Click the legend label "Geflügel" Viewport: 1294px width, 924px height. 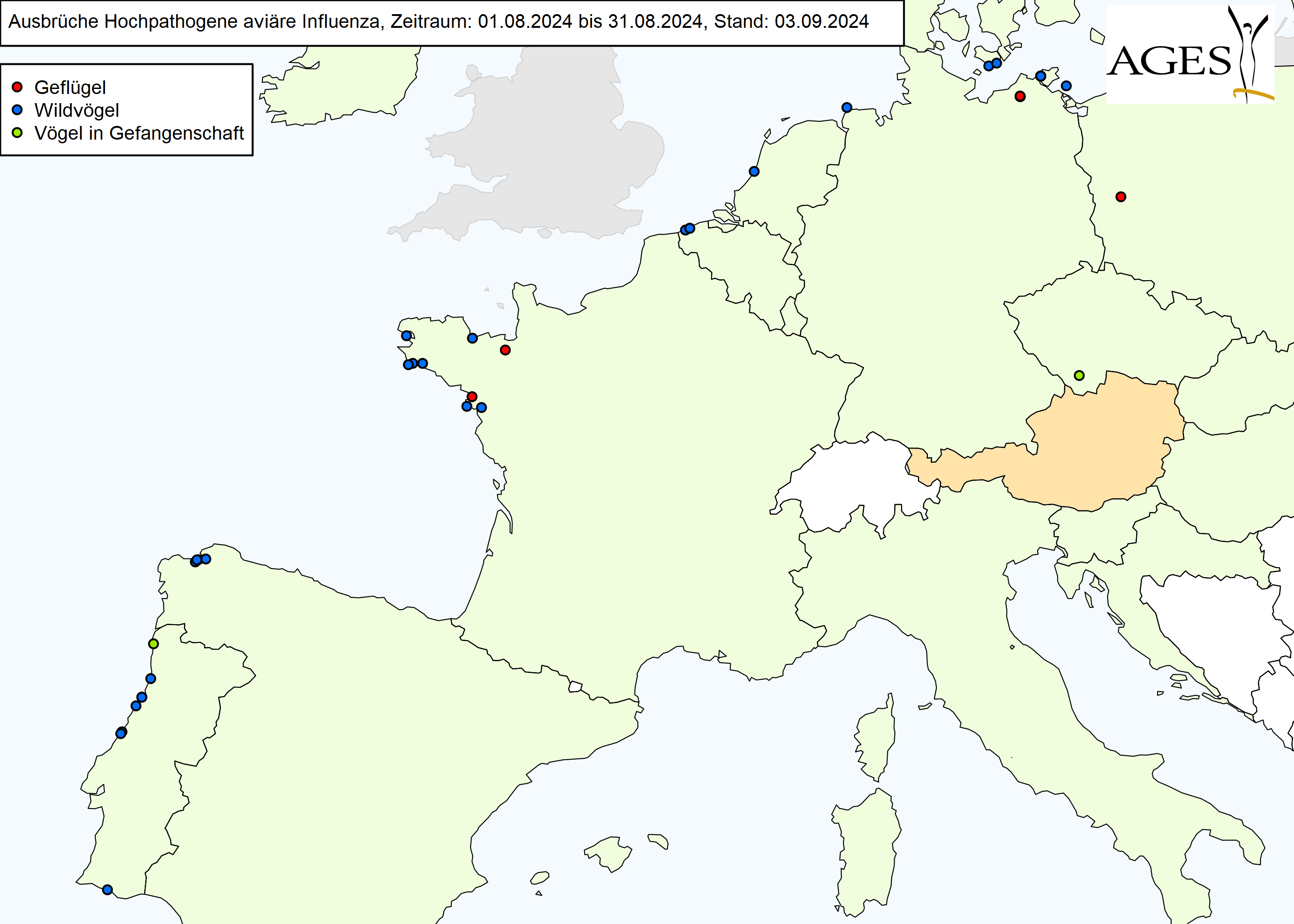click(x=70, y=88)
